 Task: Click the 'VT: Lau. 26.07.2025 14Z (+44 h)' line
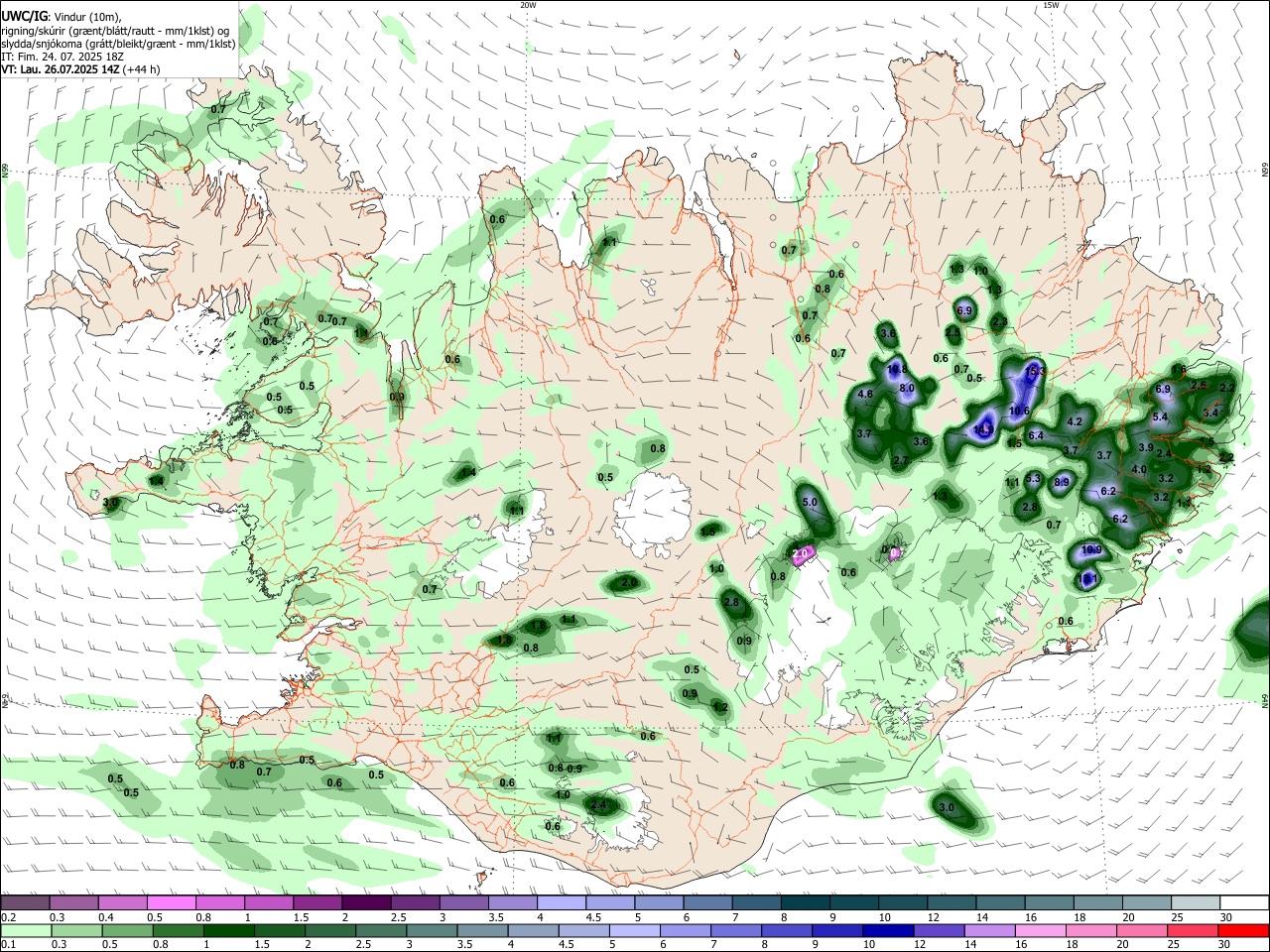pyautogui.click(x=80, y=69)
